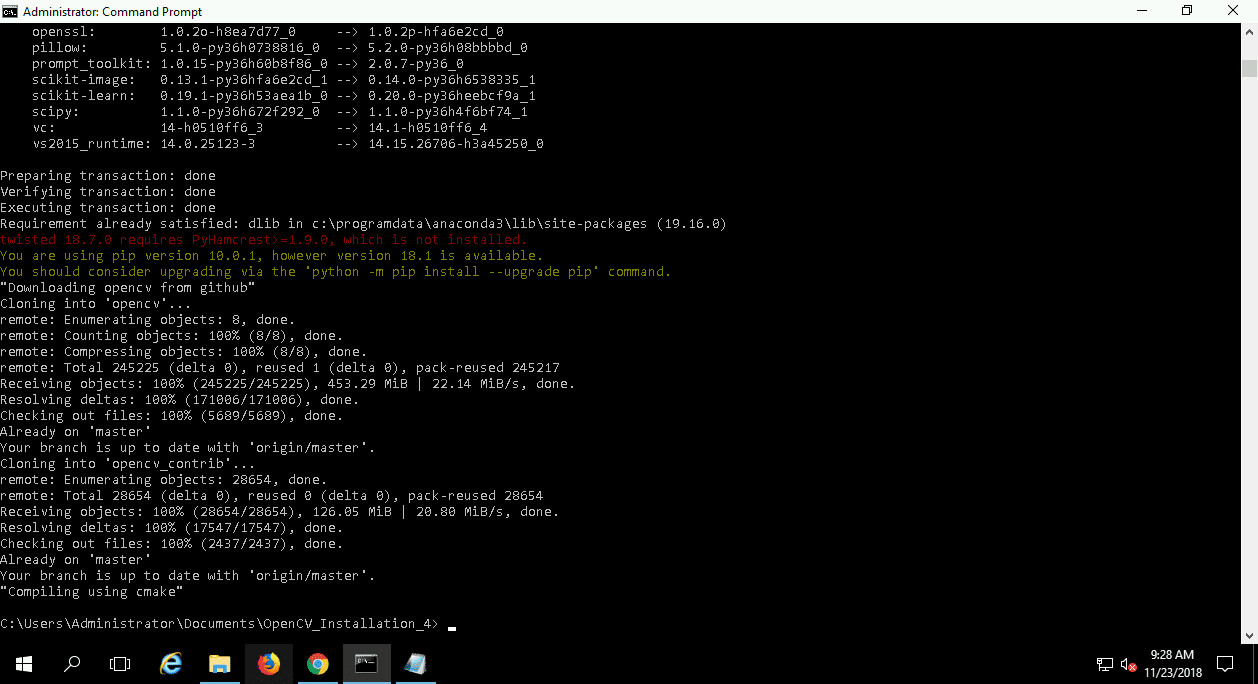
Task: Open Task View from taskbar
Action: (120, 664)
